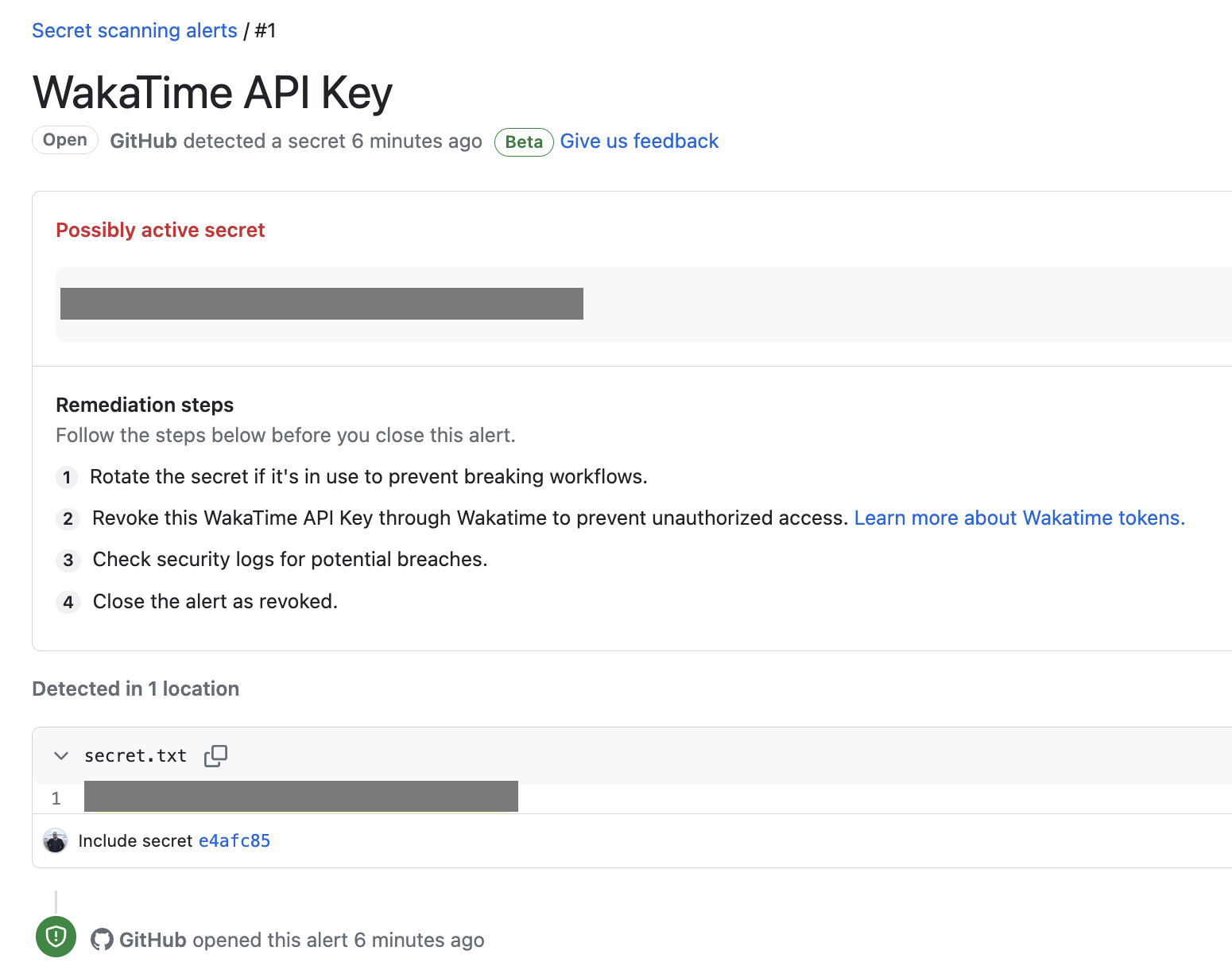Open the Secret scanning alerts breadcrumb link
The height and width of the screenshot is (970, 1232).
(134, 30)
